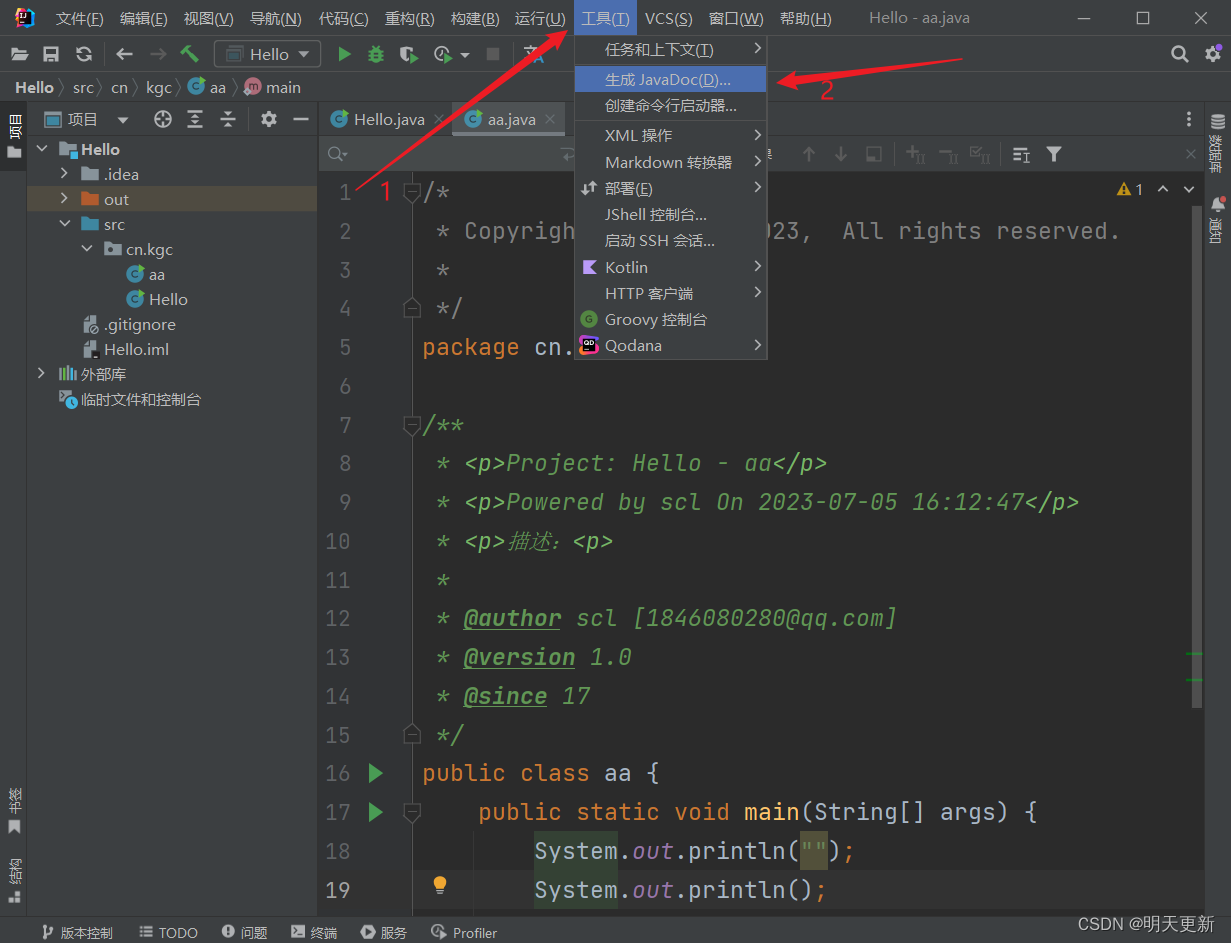The height and width of the screenshot is (943, 1231).
Task: Toggle line 19 lightbulb intention action
Action: (x=440, y=886)
